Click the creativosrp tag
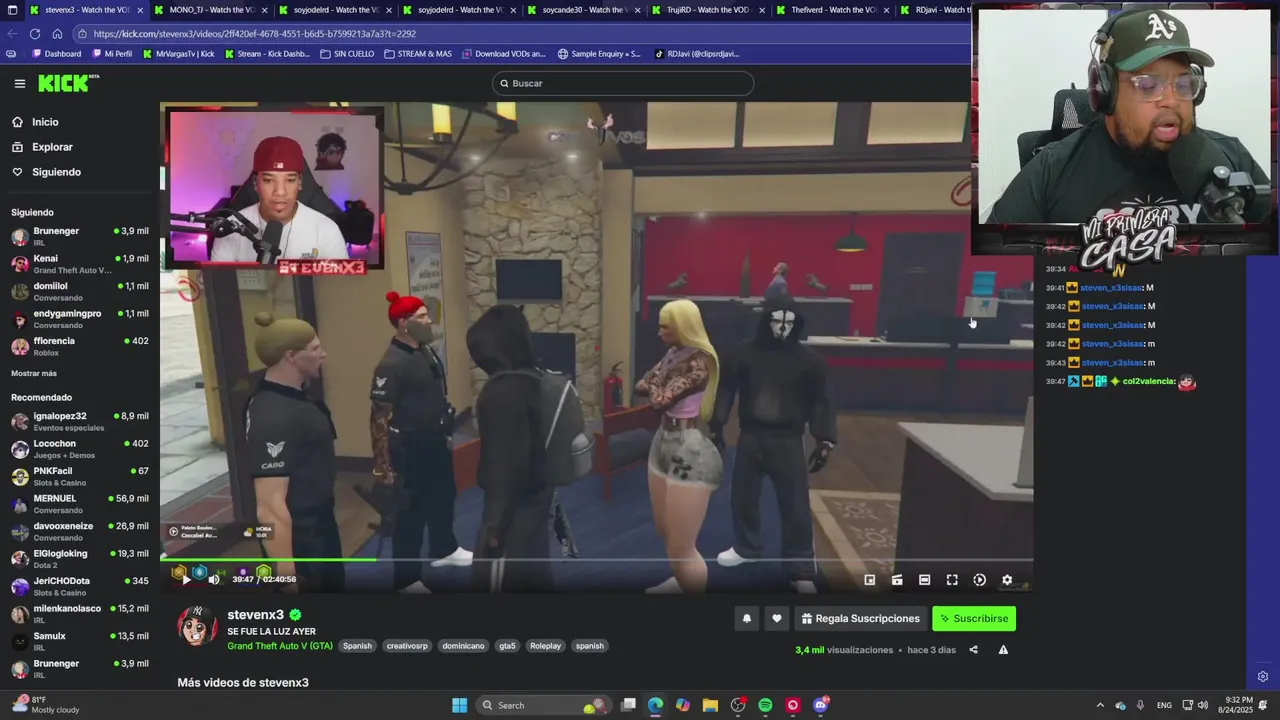Screen dimensions: 1280x720 [407, 646]
